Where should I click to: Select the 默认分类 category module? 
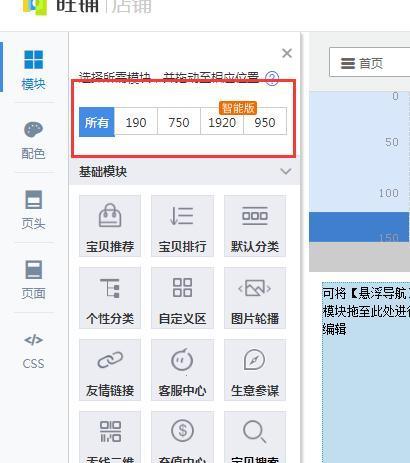point(255,226)
